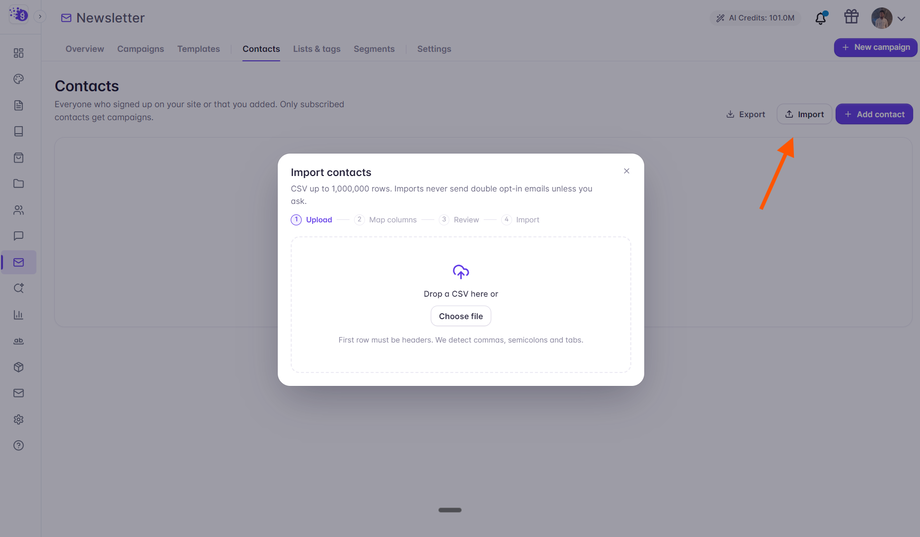Viewport: 920px width, 537px height.
Task: Click the Choose file button
Action: point(461,316)
